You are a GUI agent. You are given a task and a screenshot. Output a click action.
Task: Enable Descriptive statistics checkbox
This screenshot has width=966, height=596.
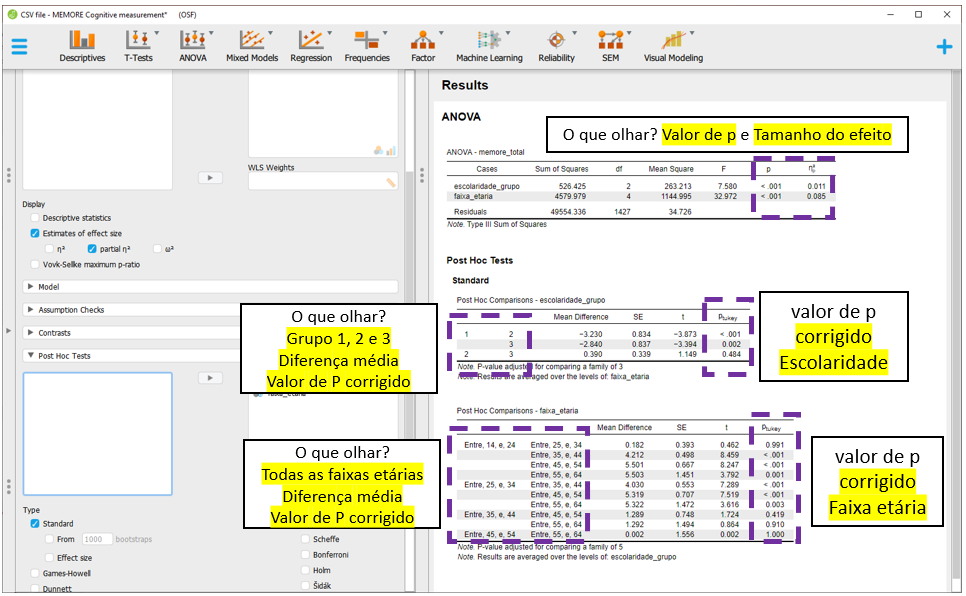[x=36, y=218]
